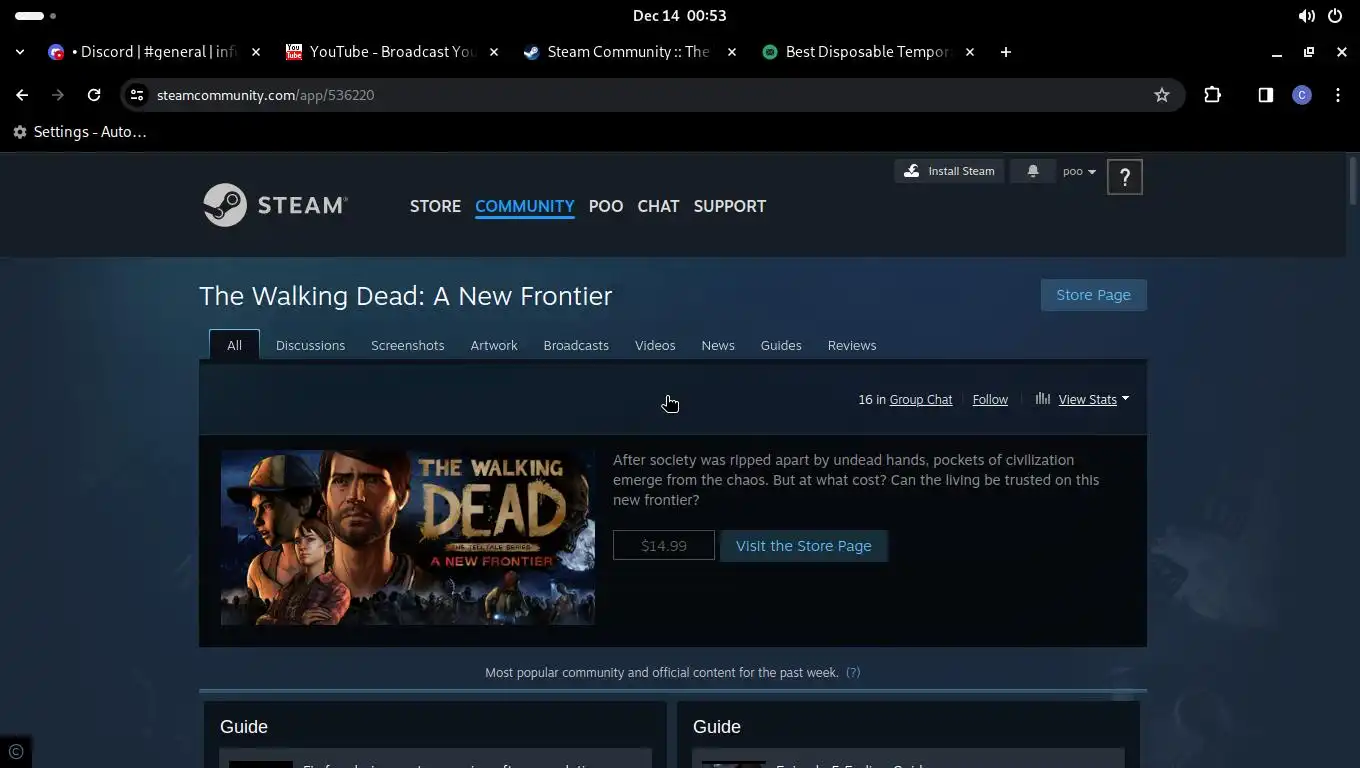Select the News tab
1360x768 pixels.
tap(718, 345)
